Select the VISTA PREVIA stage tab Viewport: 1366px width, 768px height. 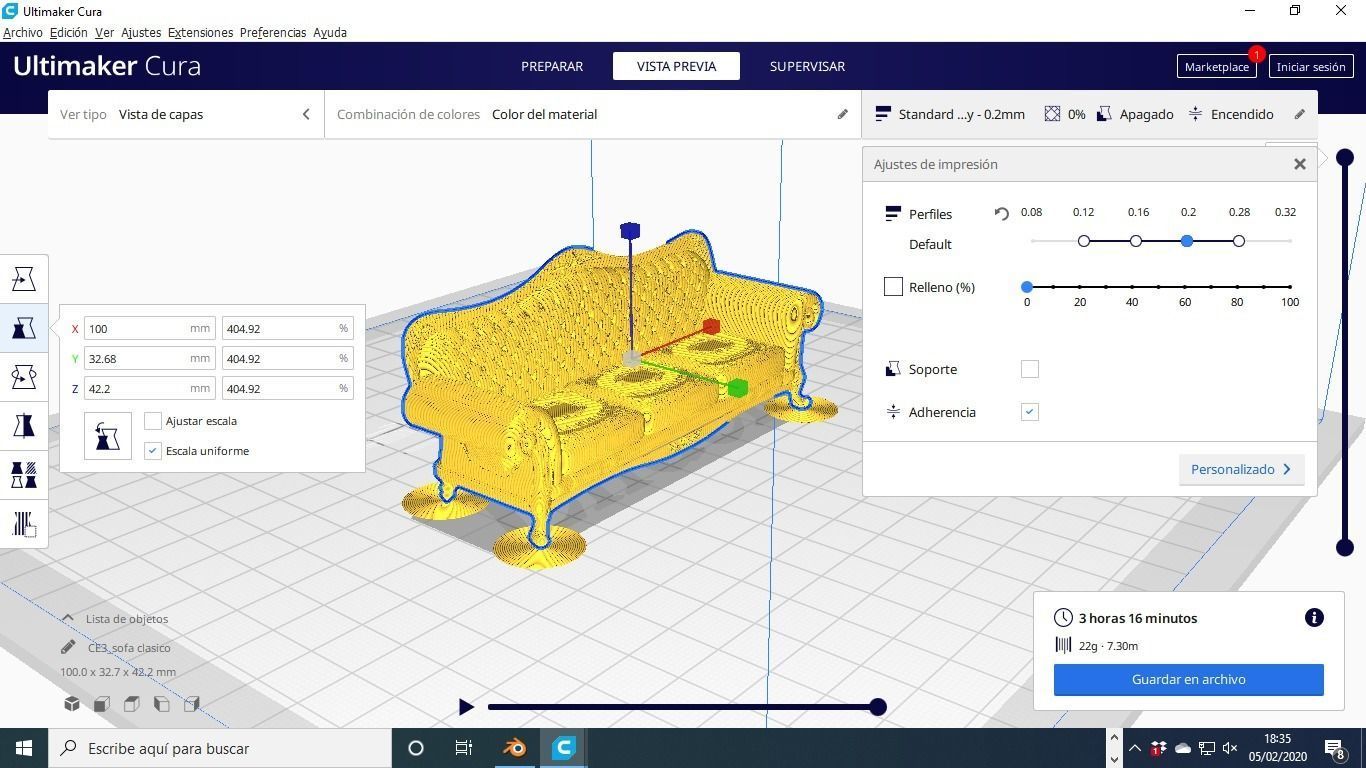[676, 66]
